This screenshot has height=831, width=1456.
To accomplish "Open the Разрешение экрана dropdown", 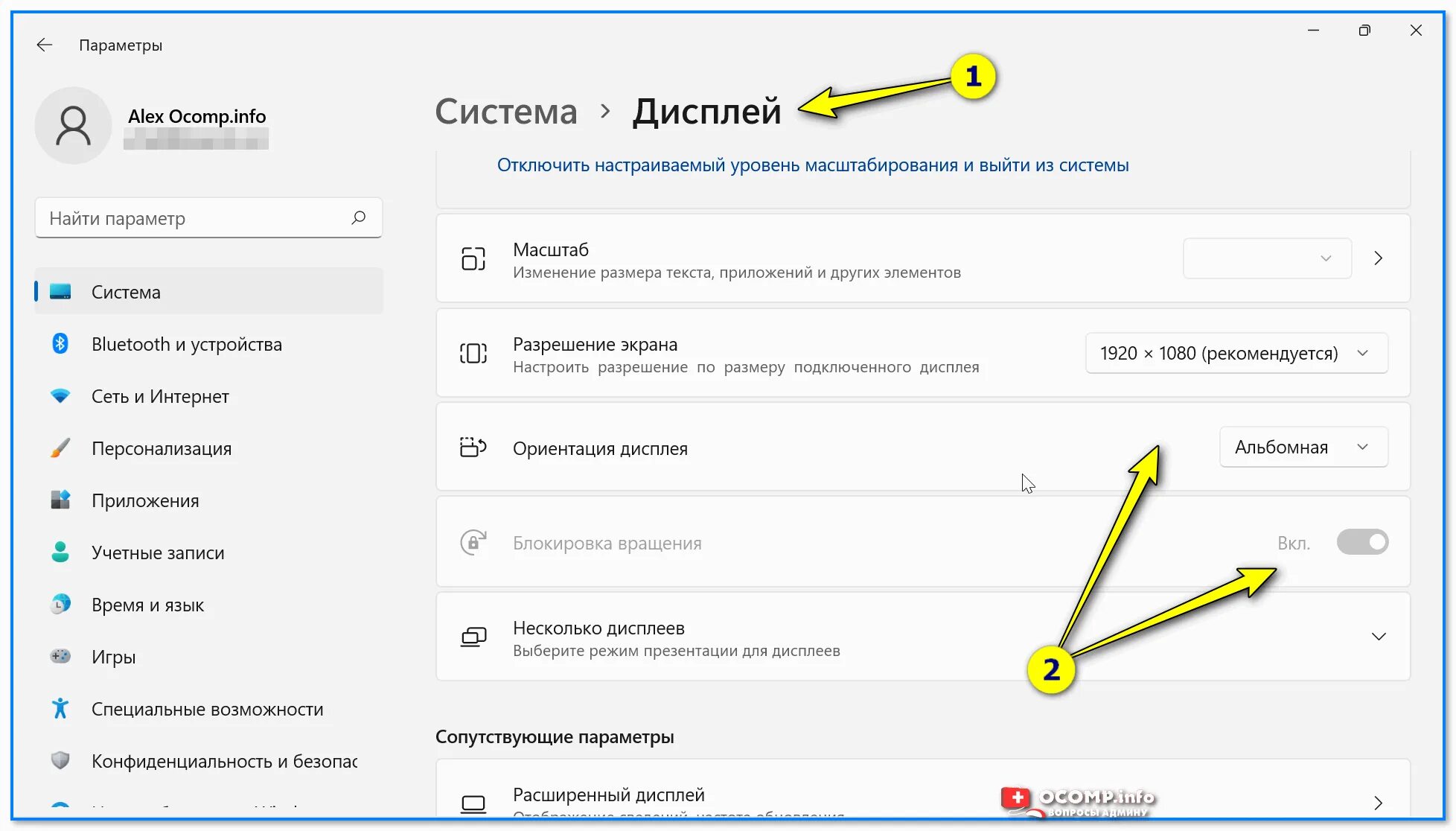I will coord(1233,353).
